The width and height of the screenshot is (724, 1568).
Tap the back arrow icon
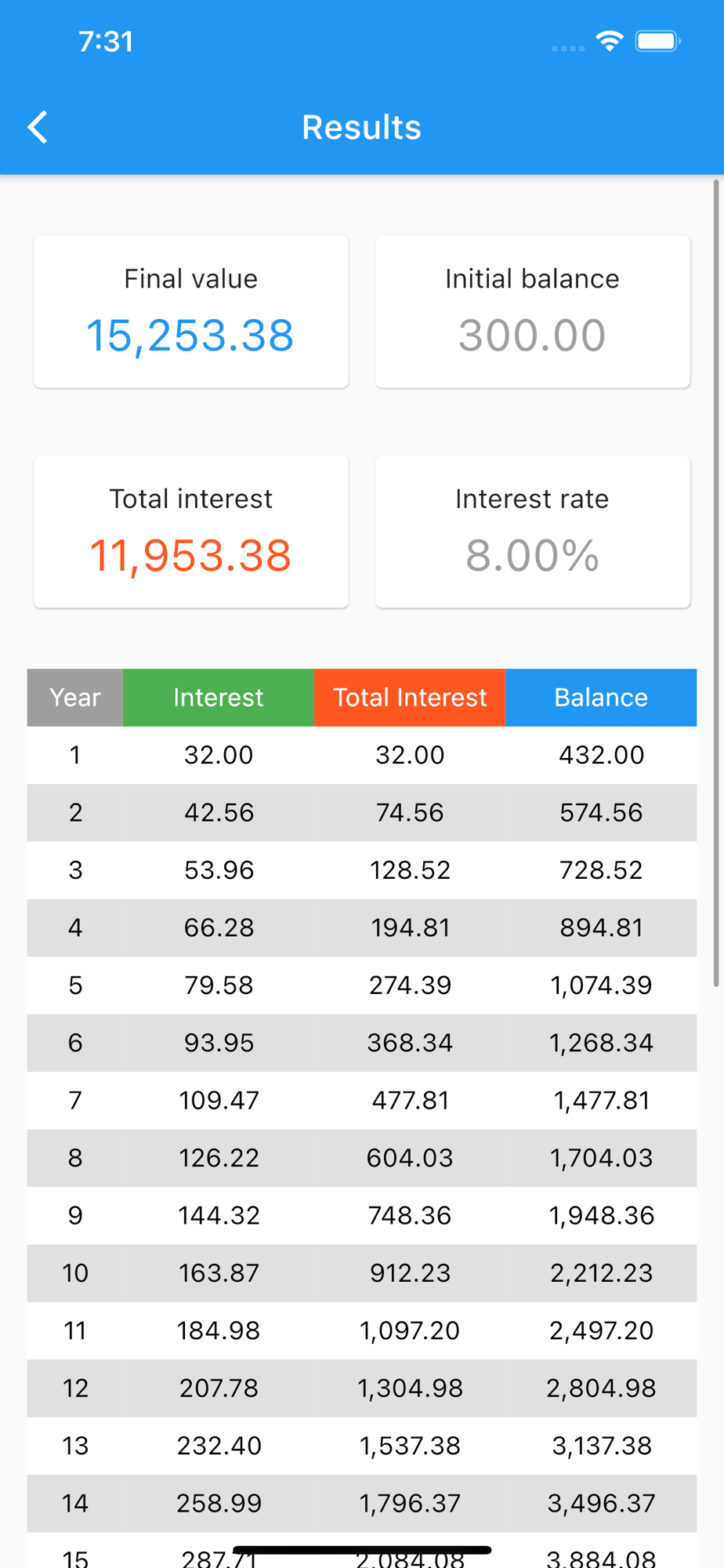pyautogui.click(x=38, y=127)
